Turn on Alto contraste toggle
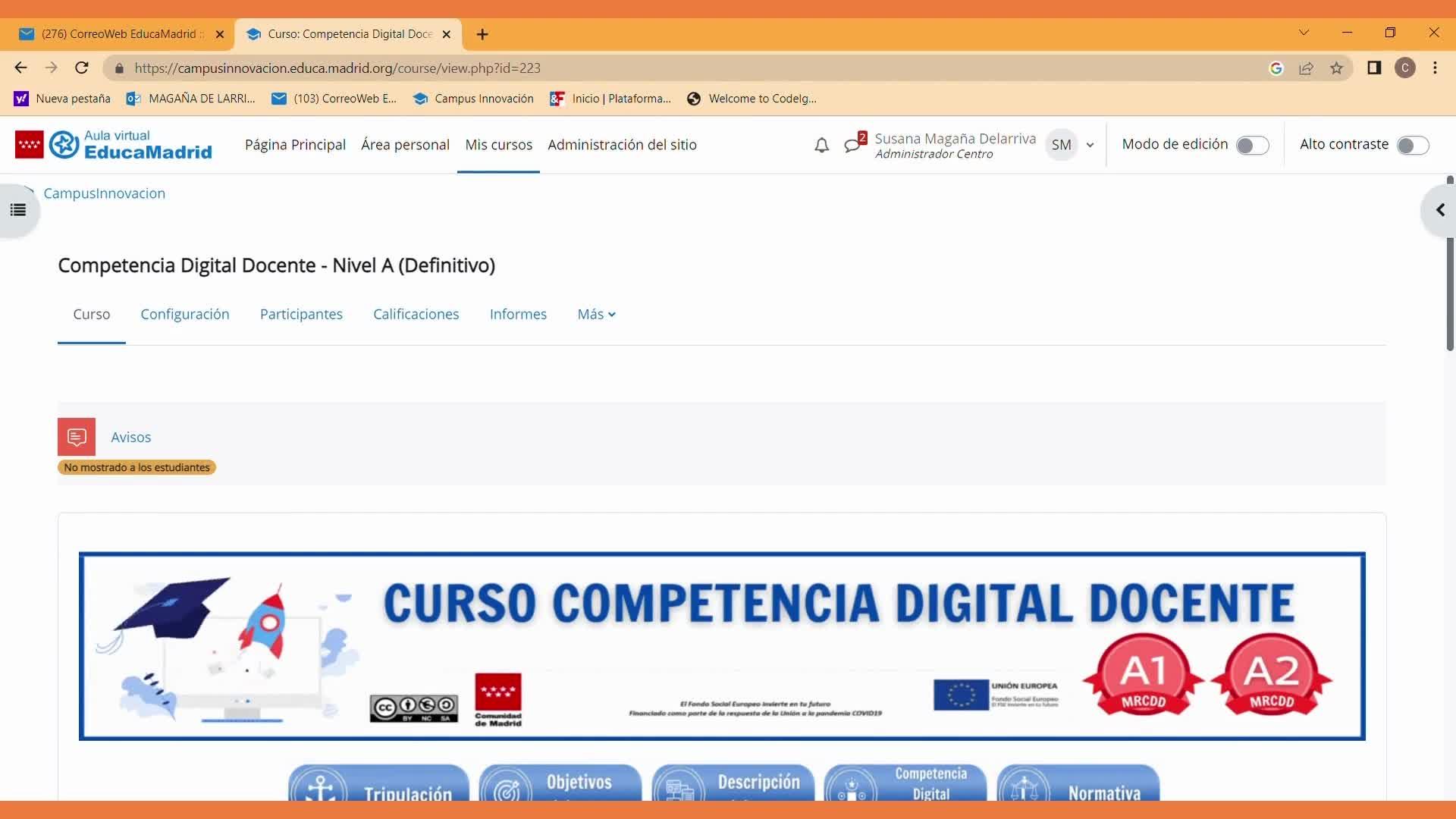The image size is (1456, 819). (x=1413, y=145)
